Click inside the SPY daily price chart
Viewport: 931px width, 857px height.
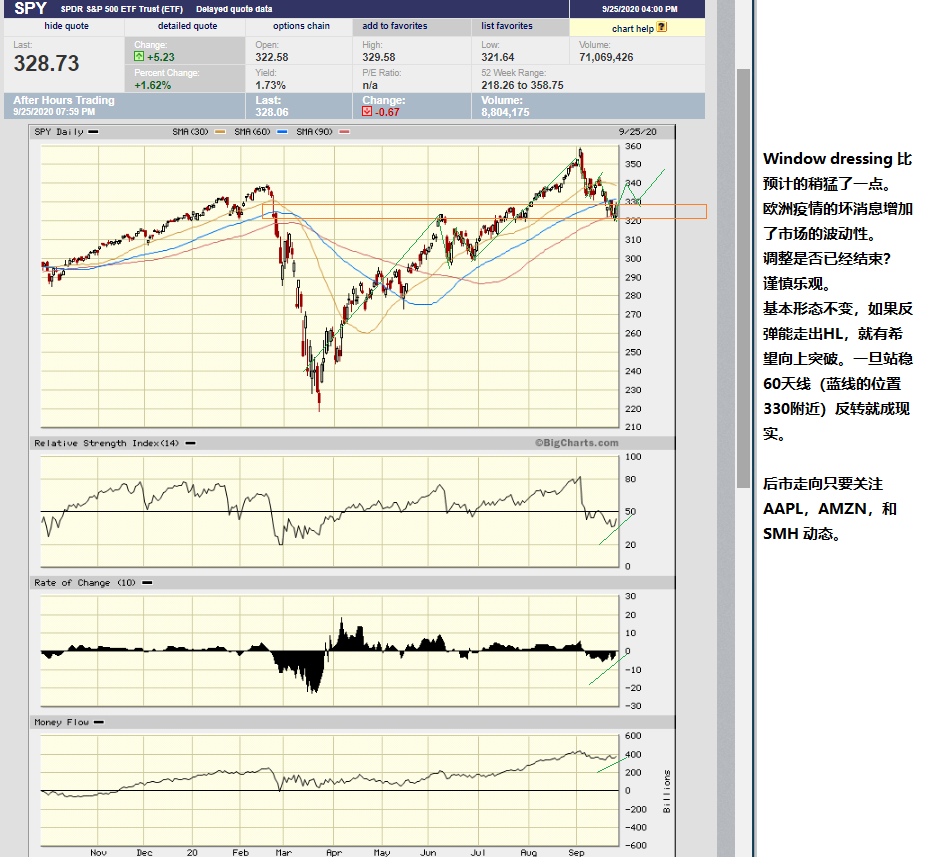click(x=330, y=286)
